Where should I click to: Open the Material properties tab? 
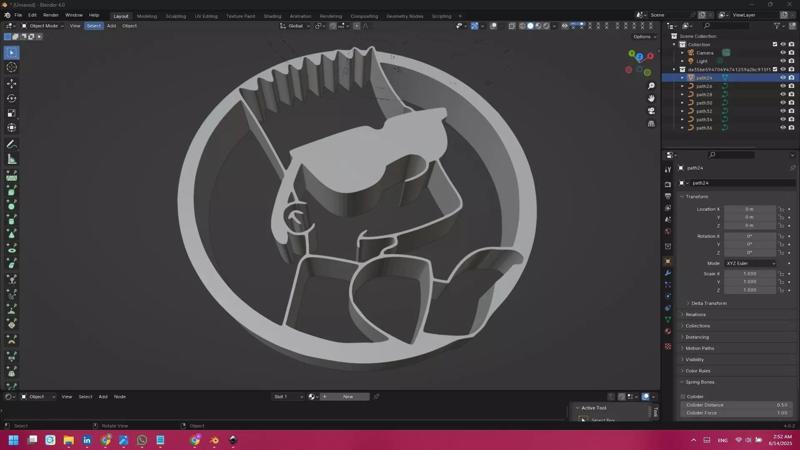[x=668, y=332]
